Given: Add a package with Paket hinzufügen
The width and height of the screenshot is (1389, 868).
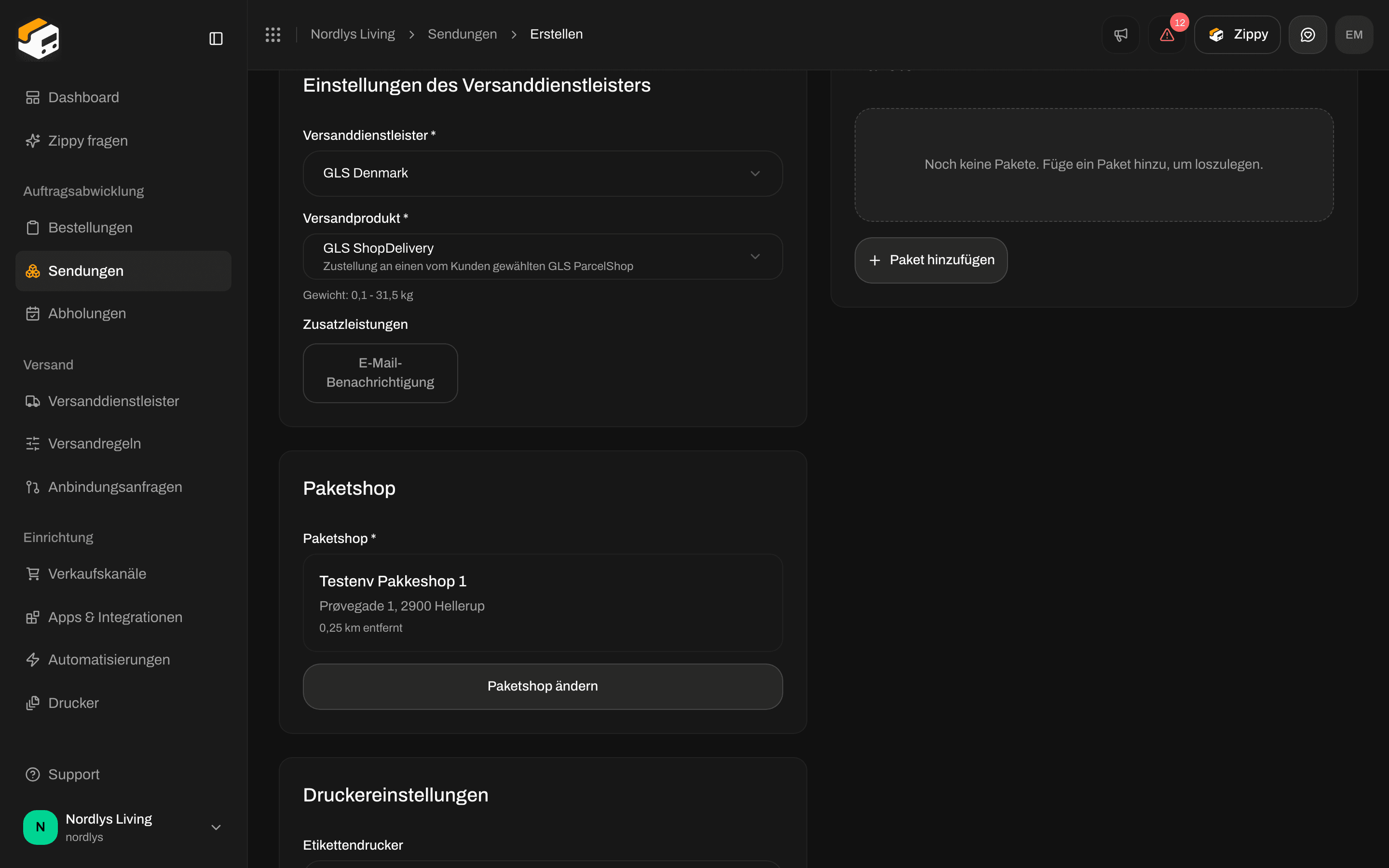Looking at the screenshot, I should 930,260.
